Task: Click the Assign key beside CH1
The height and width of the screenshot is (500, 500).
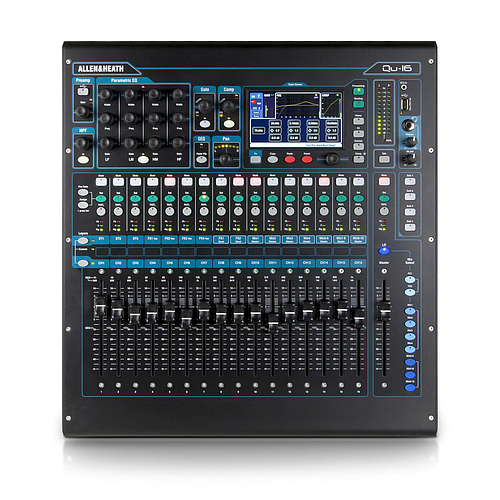Action: coord(83,205)
